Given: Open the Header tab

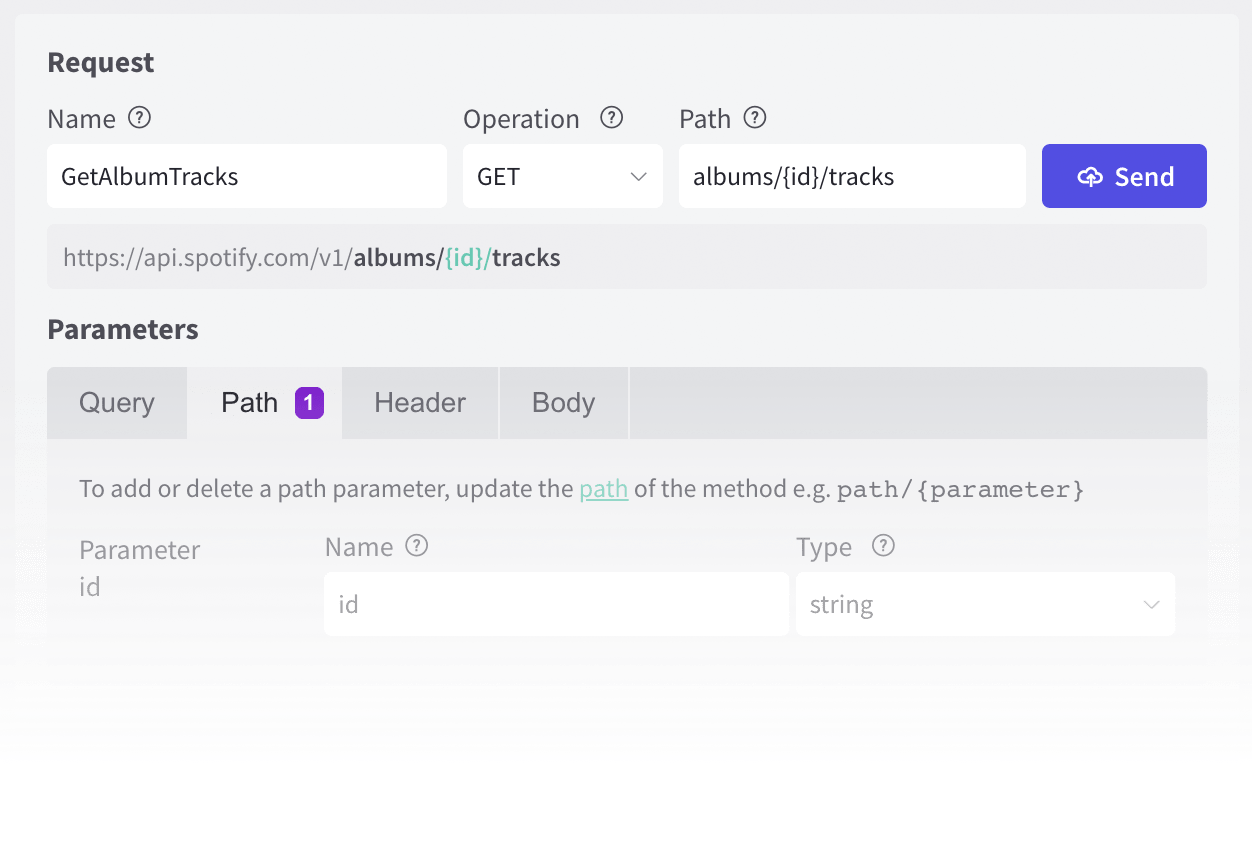Looking at the screenshot, I should (x=420, y=403).
